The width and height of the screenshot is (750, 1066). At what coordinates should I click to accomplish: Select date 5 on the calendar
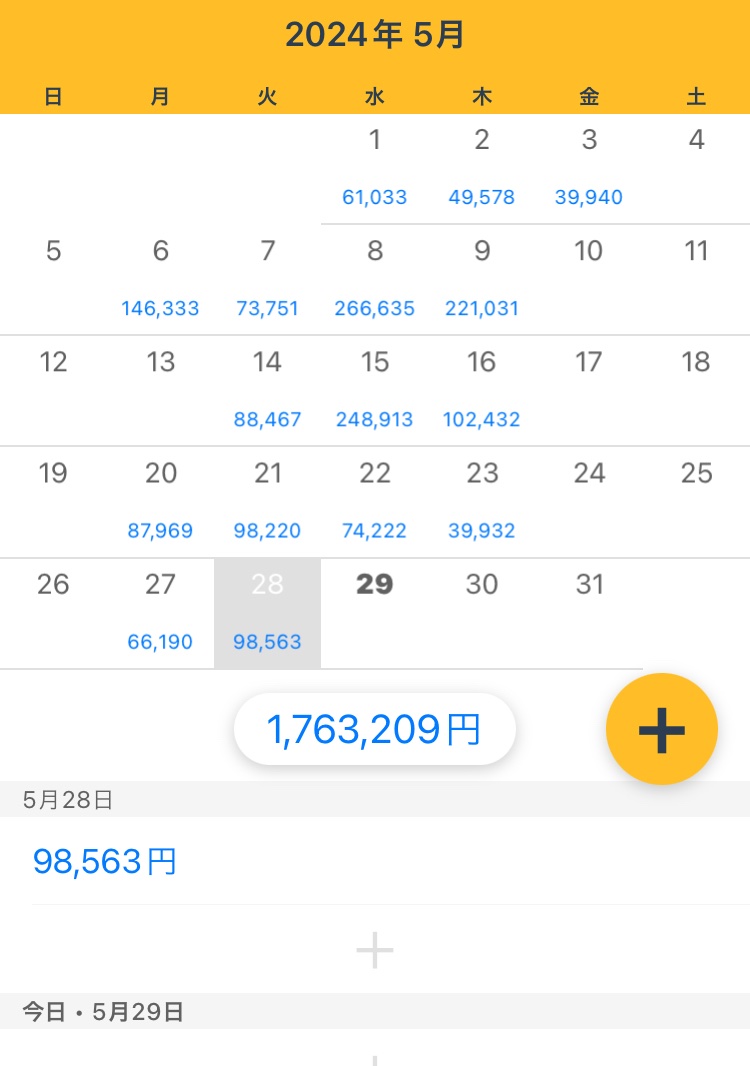54,279
